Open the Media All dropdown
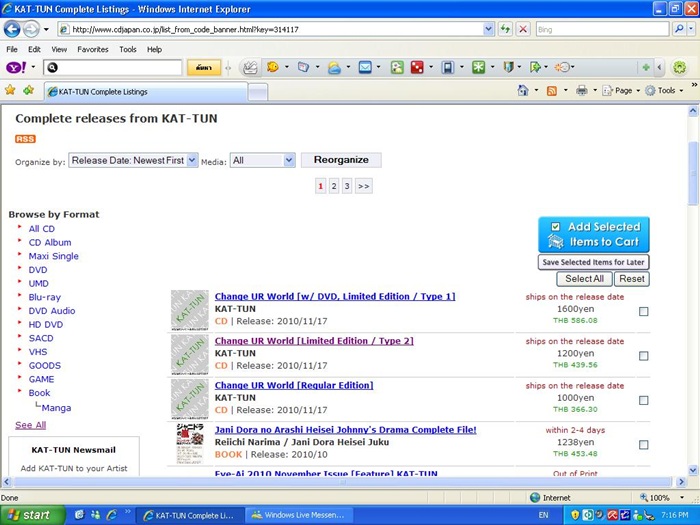 click(262, 160)
